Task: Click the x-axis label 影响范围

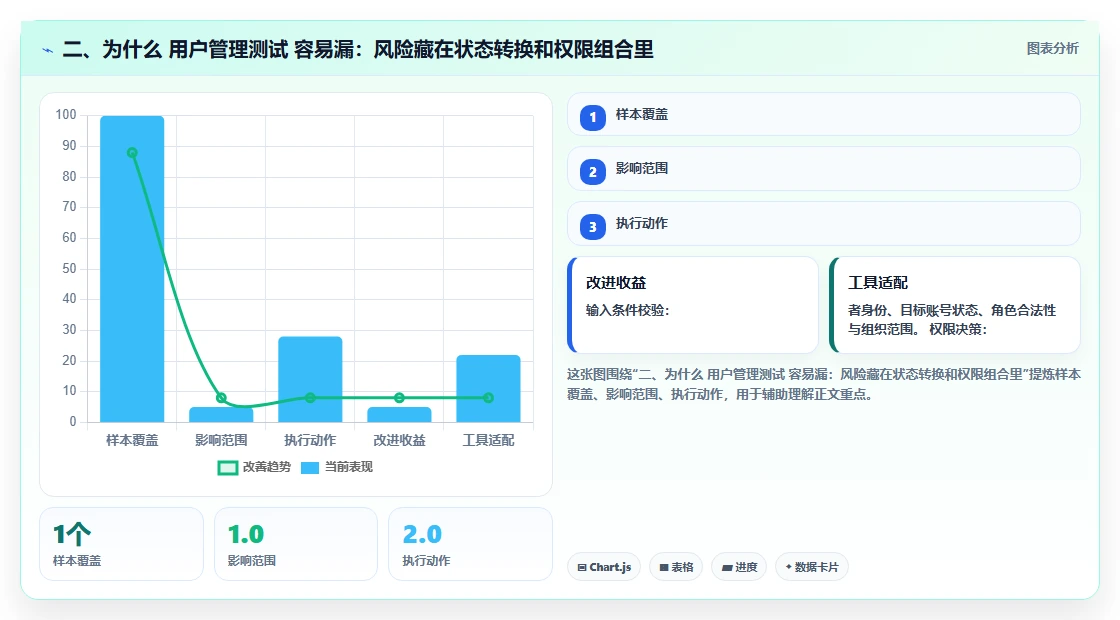Action: pos(221,441)
